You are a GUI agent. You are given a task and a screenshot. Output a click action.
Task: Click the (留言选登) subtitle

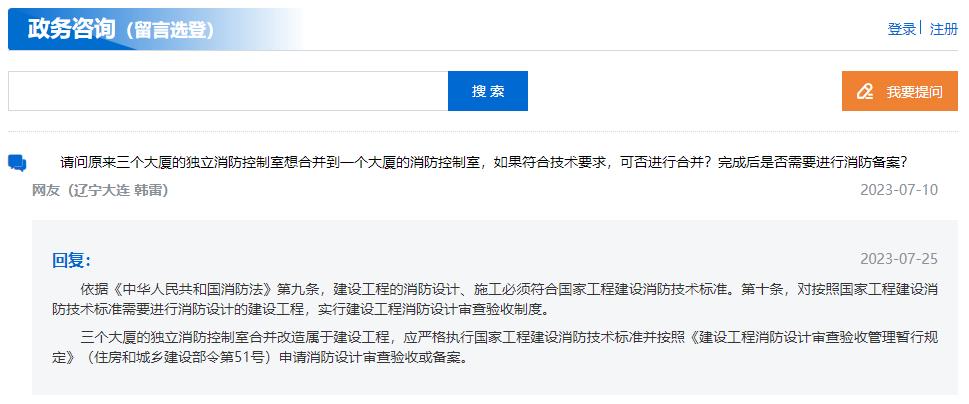170,30
